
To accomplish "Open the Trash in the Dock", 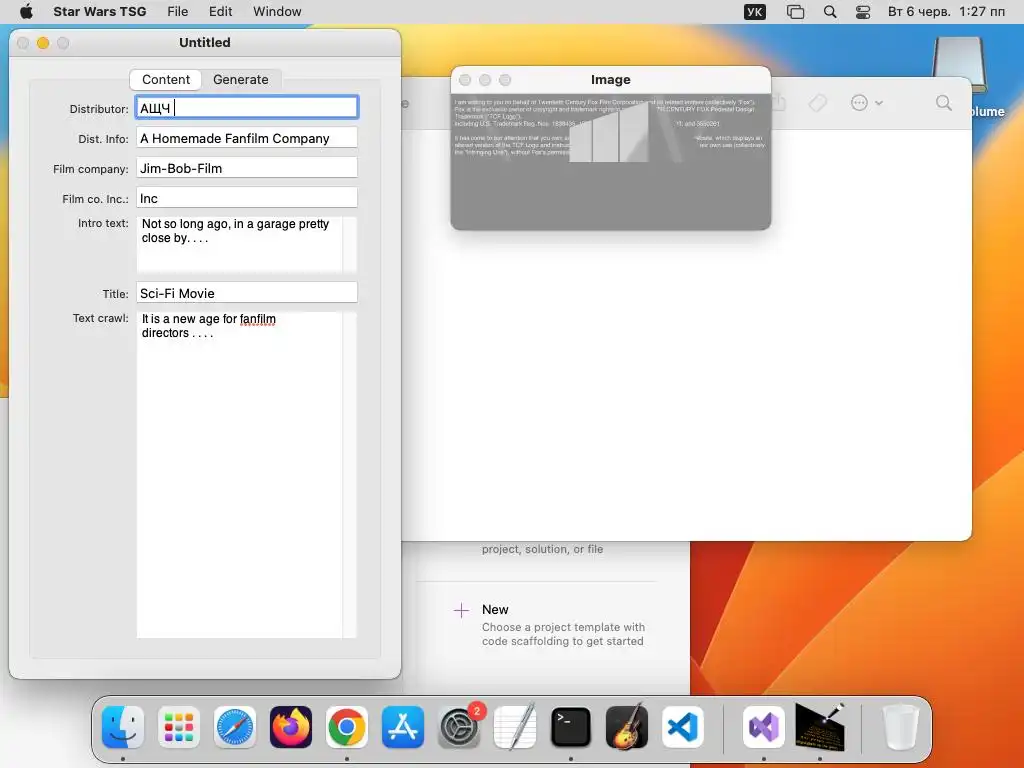I will pos(901,727).
